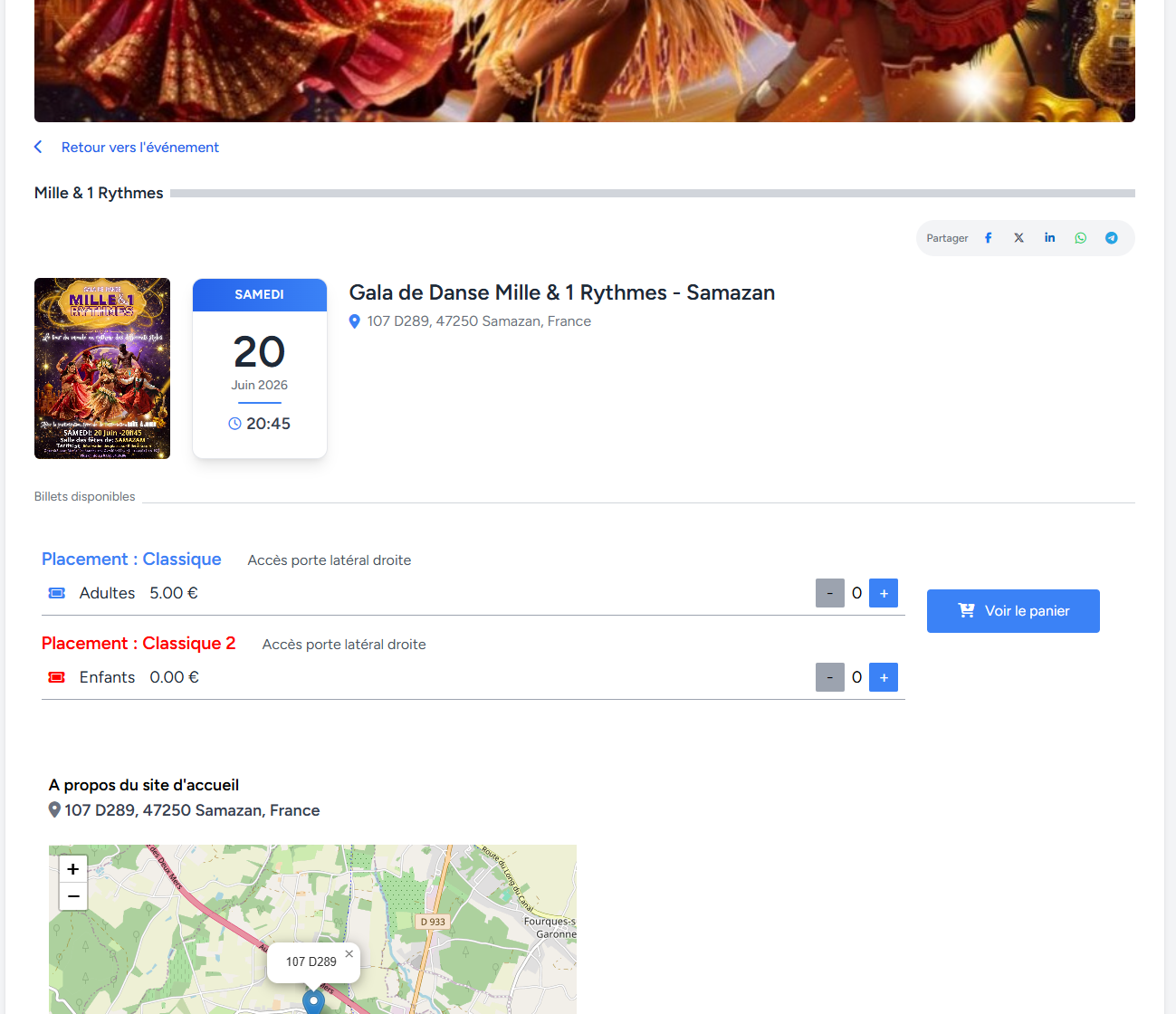Share the event on Facebook
This screenshot has width=1176, height=1014.
pyautogui.click(x=988, y=237)
